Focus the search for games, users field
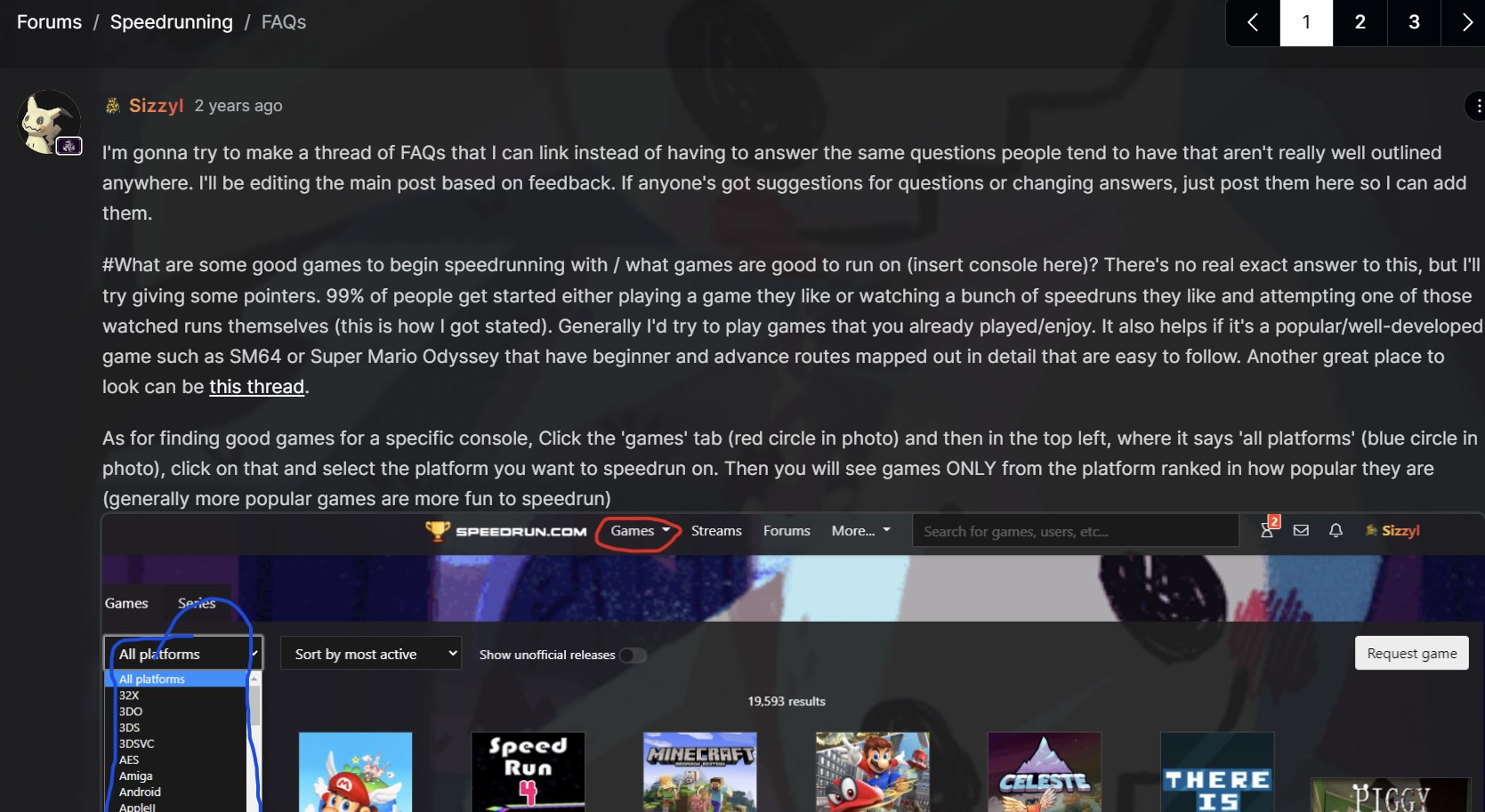Viewport: 1485px width, 812px height. [1075, 531]
